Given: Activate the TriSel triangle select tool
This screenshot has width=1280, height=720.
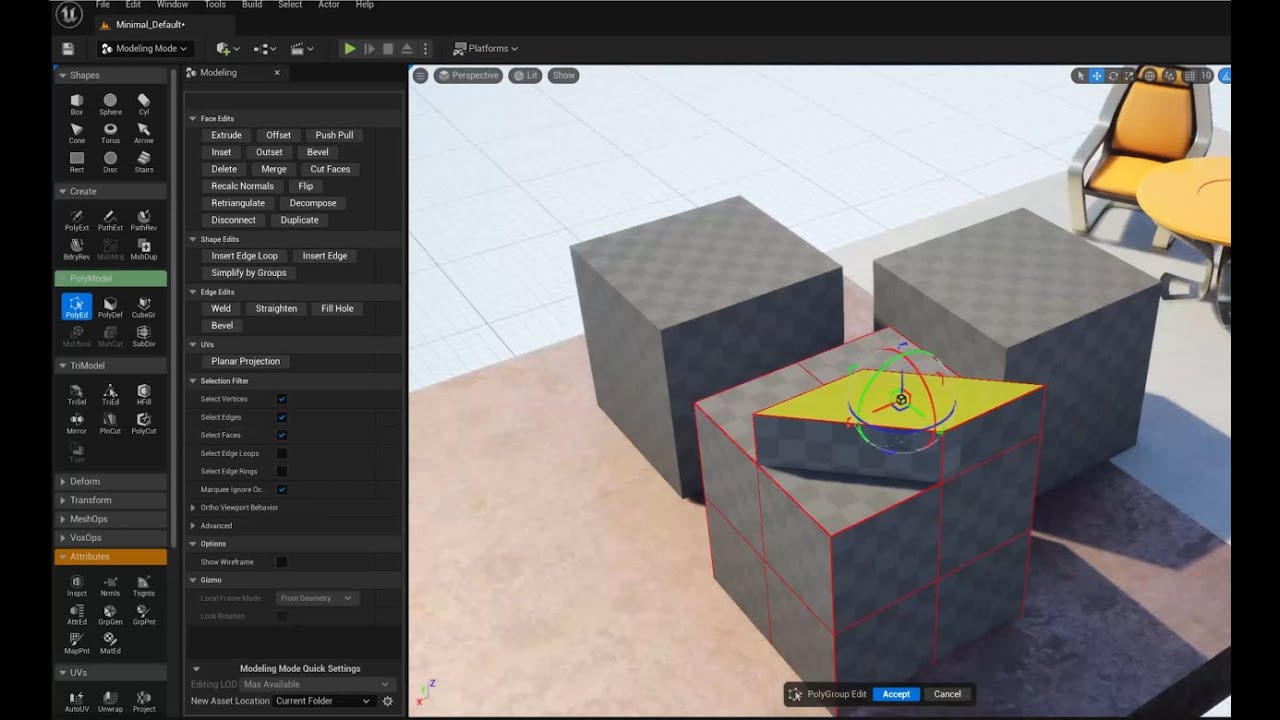Looking at the screenshot, I should [77, 394].
